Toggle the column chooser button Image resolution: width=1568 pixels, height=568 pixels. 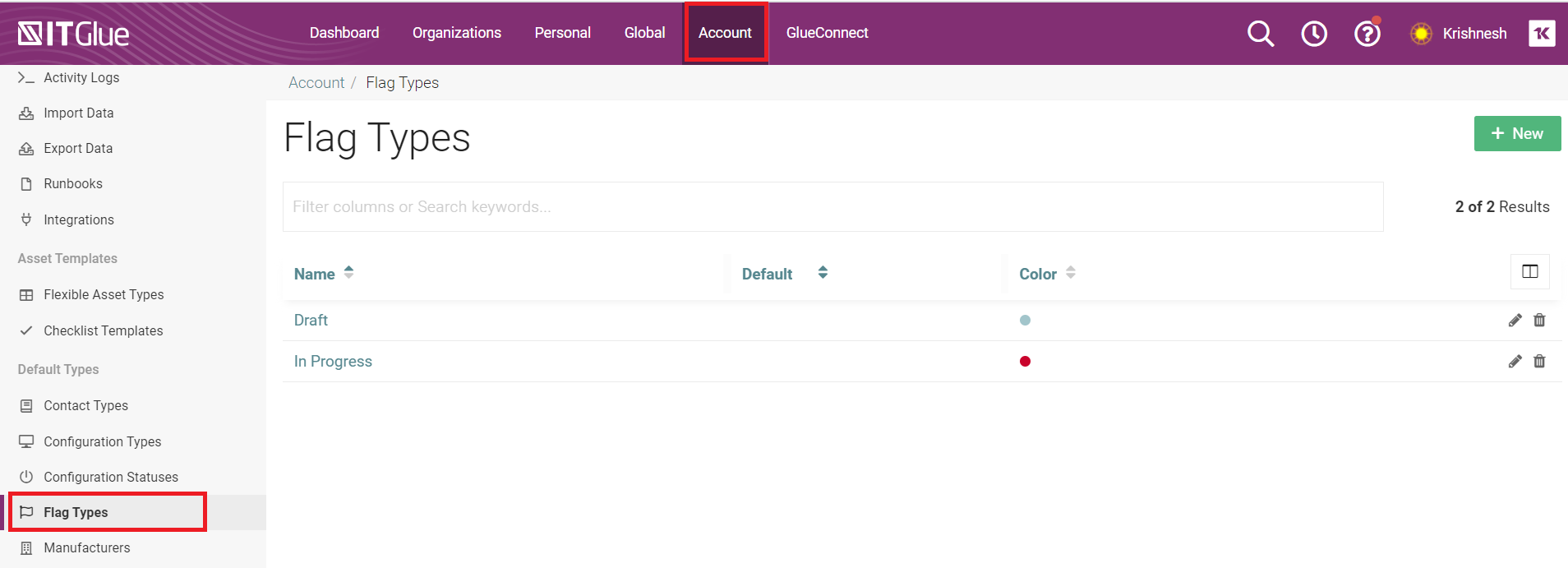pyautogui.click(x=1529, y=272)
